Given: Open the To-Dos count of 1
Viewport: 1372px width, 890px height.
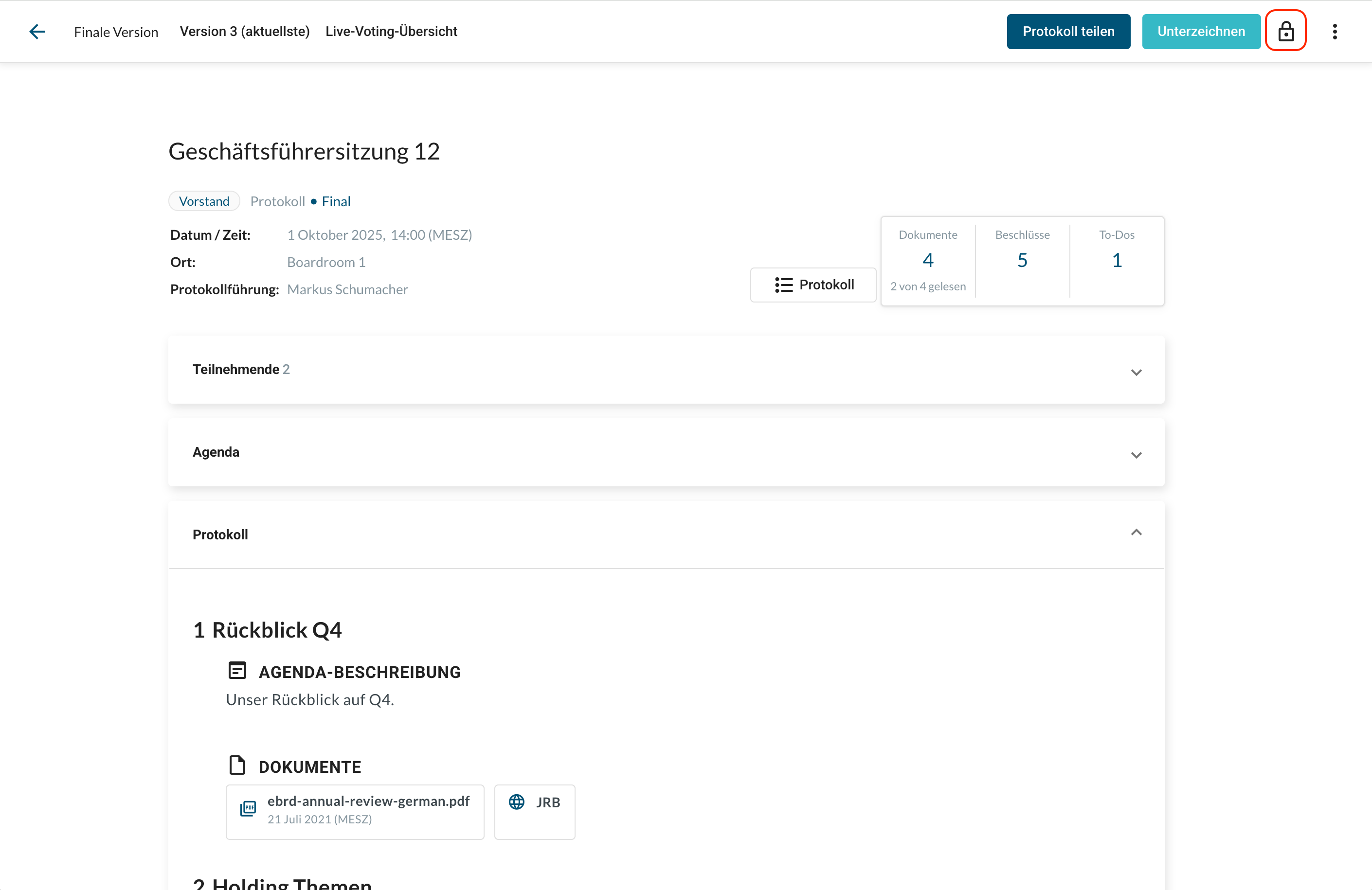Looking at the screenshot, I should pyautogui.click(x=1116, y=260).
